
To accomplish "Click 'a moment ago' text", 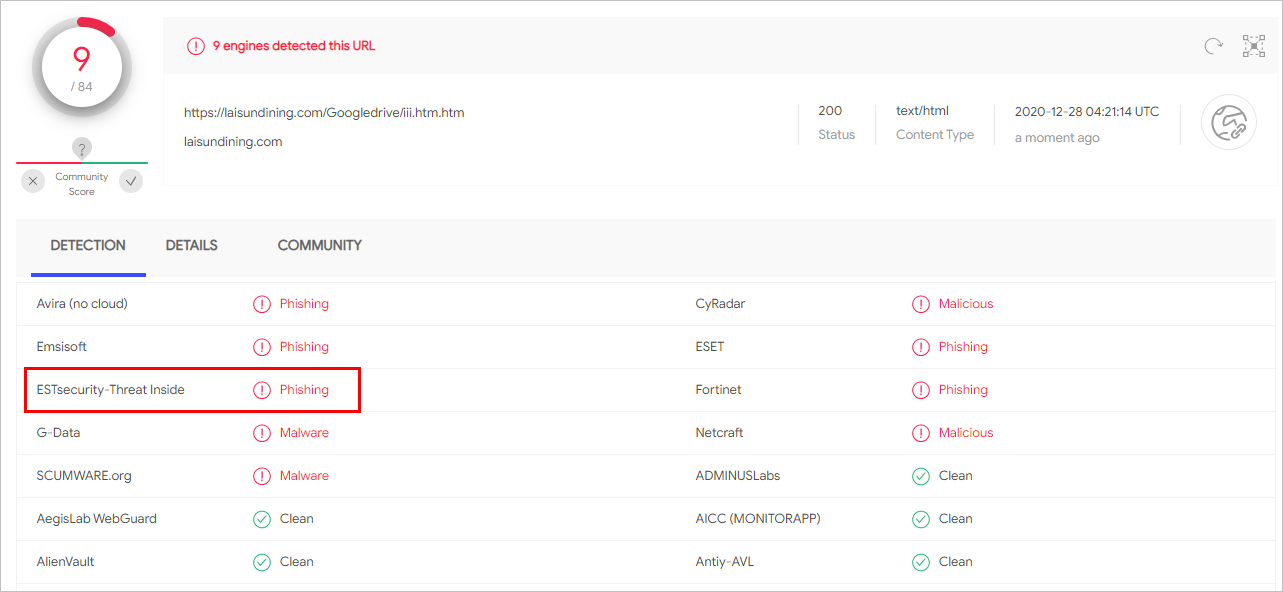I will coord(1057,138).
